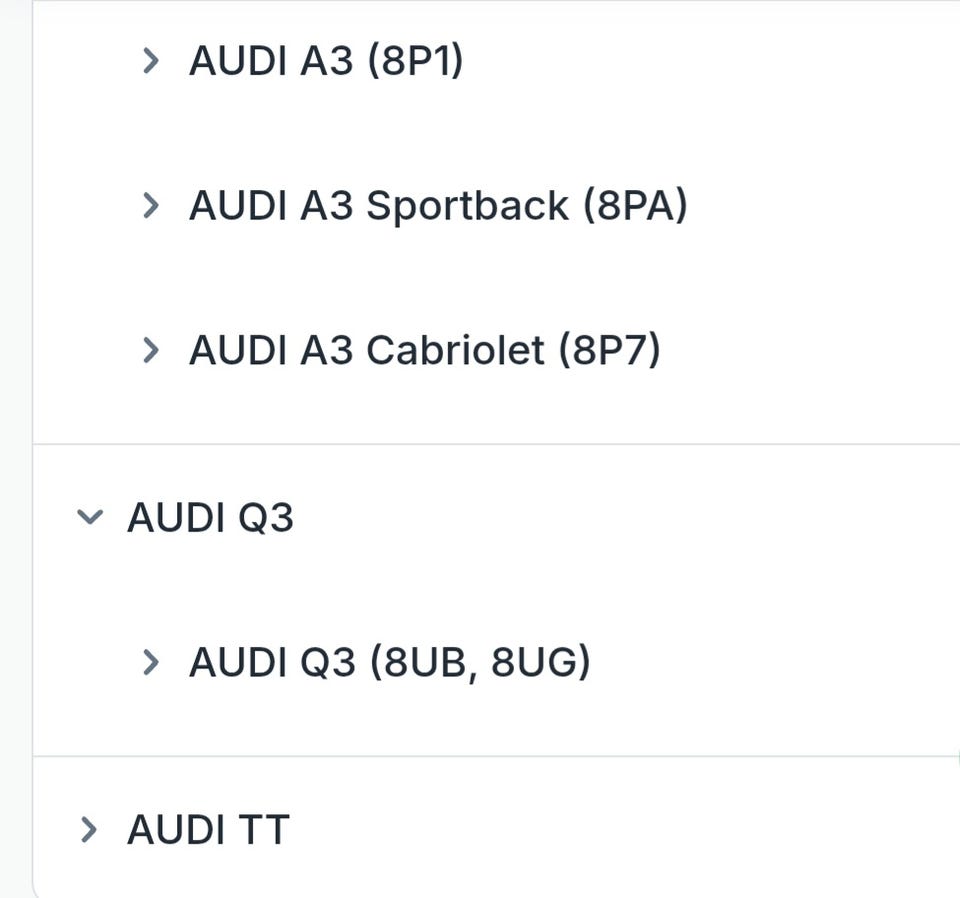Open the AUDI TT group label

tap(208, 830)
